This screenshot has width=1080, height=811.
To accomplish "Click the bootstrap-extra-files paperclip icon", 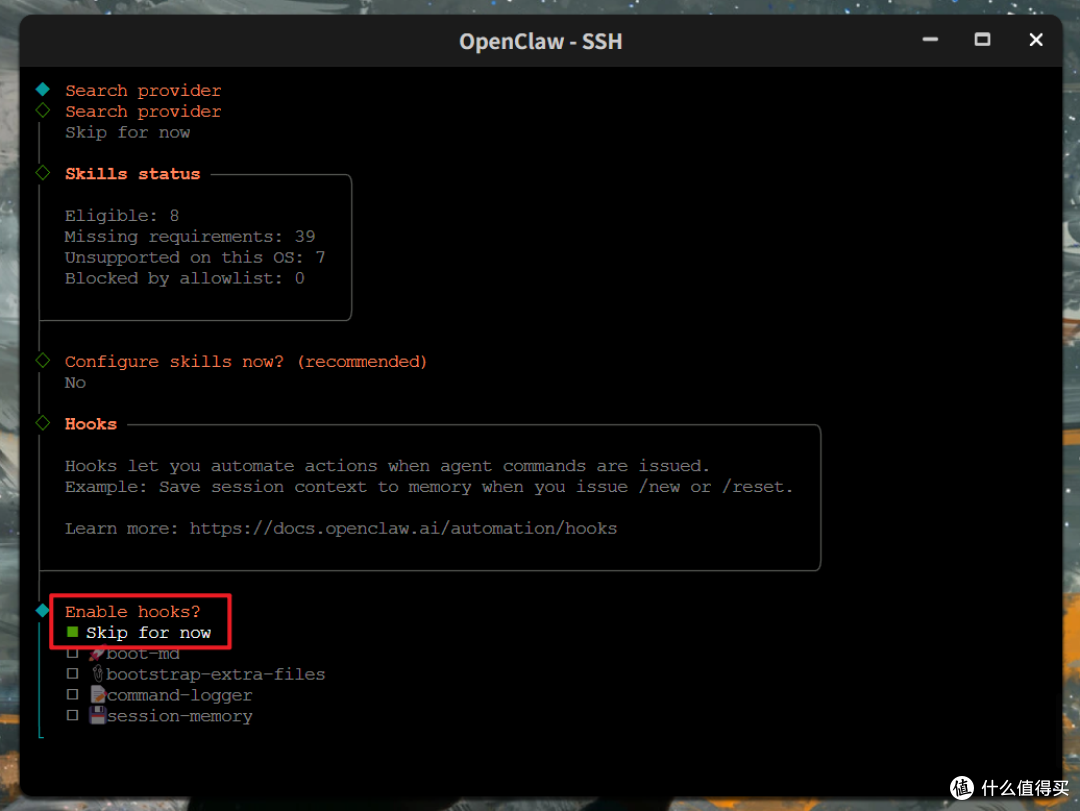I will (x=97, y=673).
